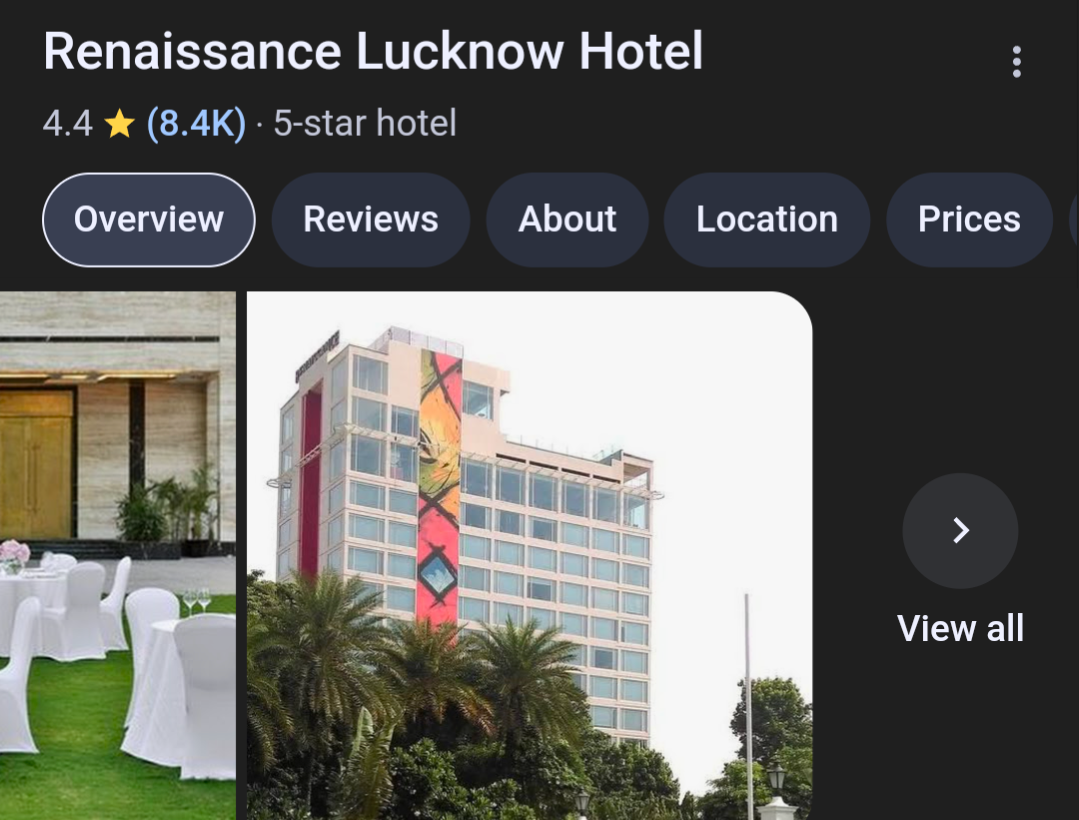Viewport: 1079px width, 820px height.
Task: Open the hotel tower building photo
Action: (x=529, y=555)
